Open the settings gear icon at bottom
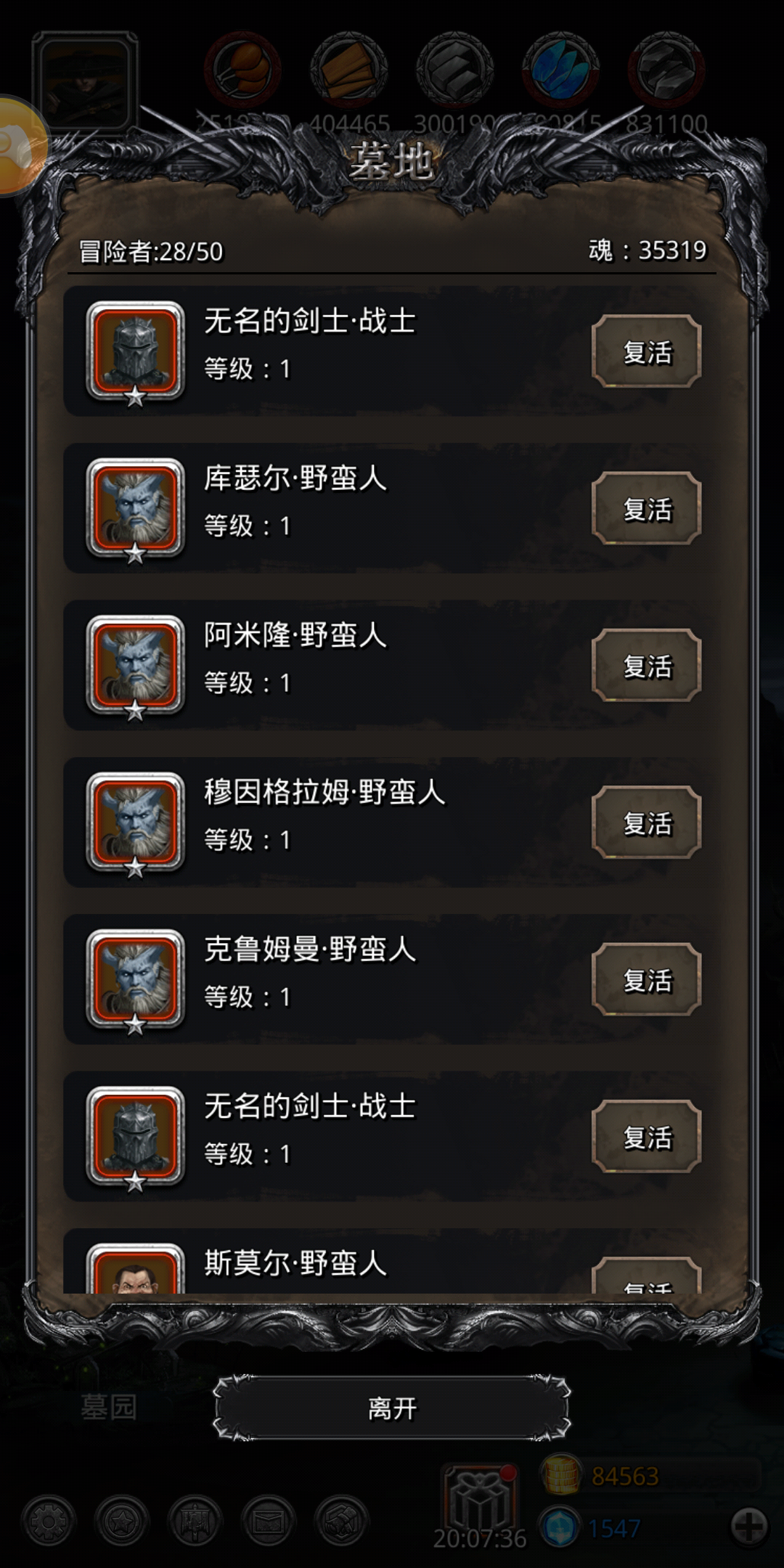This screenshot has height=1568, width=784. coord(49,1521)
